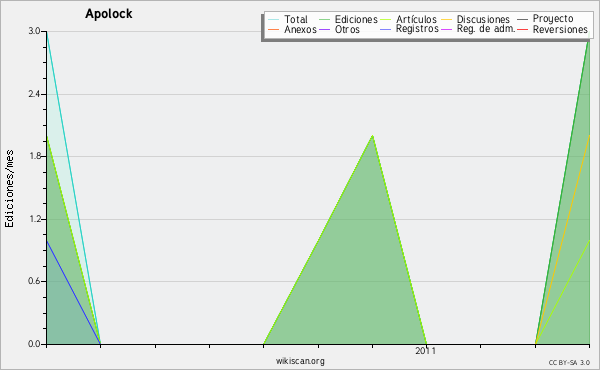Click the wikiscan.org caption
The image size is (600, 370).
(x=300, y=361)
